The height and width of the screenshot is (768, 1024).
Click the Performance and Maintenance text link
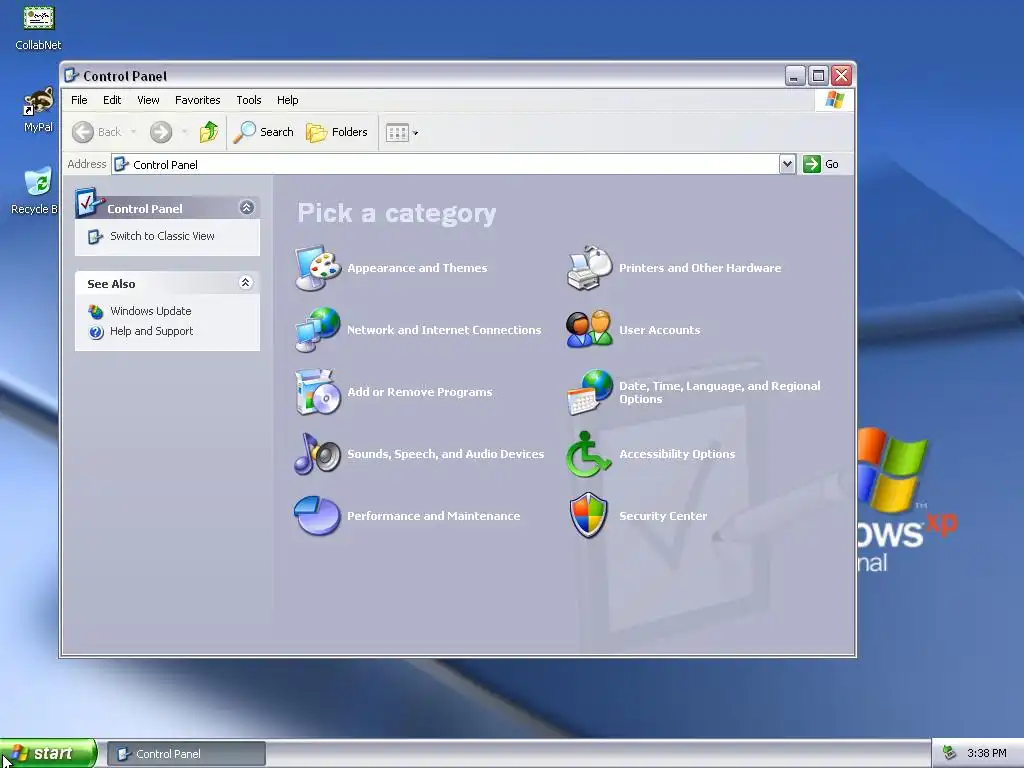tap(434, 516)
